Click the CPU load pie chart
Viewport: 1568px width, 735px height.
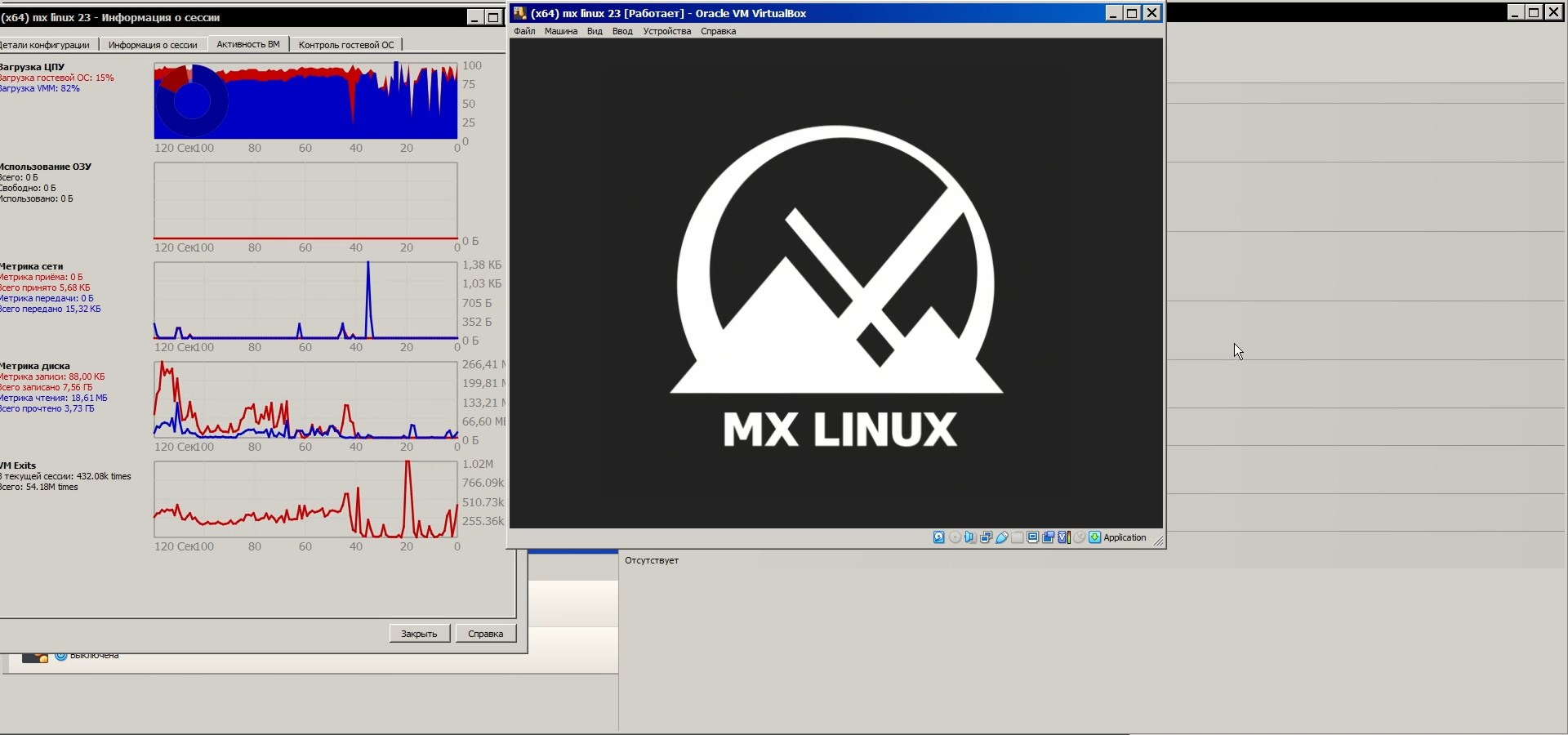(192, 101)
